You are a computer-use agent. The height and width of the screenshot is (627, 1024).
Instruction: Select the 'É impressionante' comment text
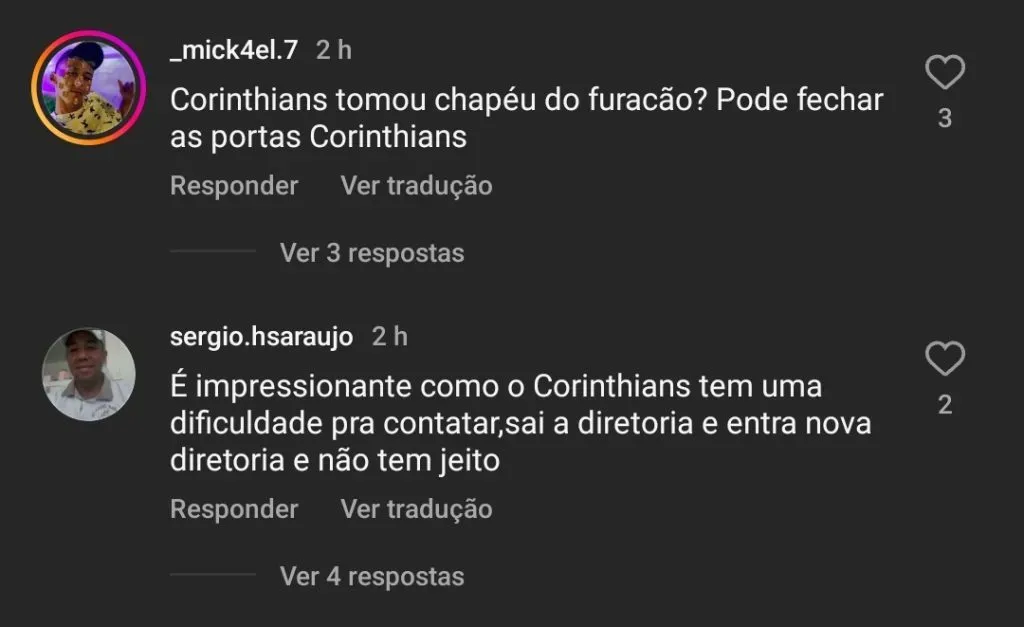pos(520,424)
